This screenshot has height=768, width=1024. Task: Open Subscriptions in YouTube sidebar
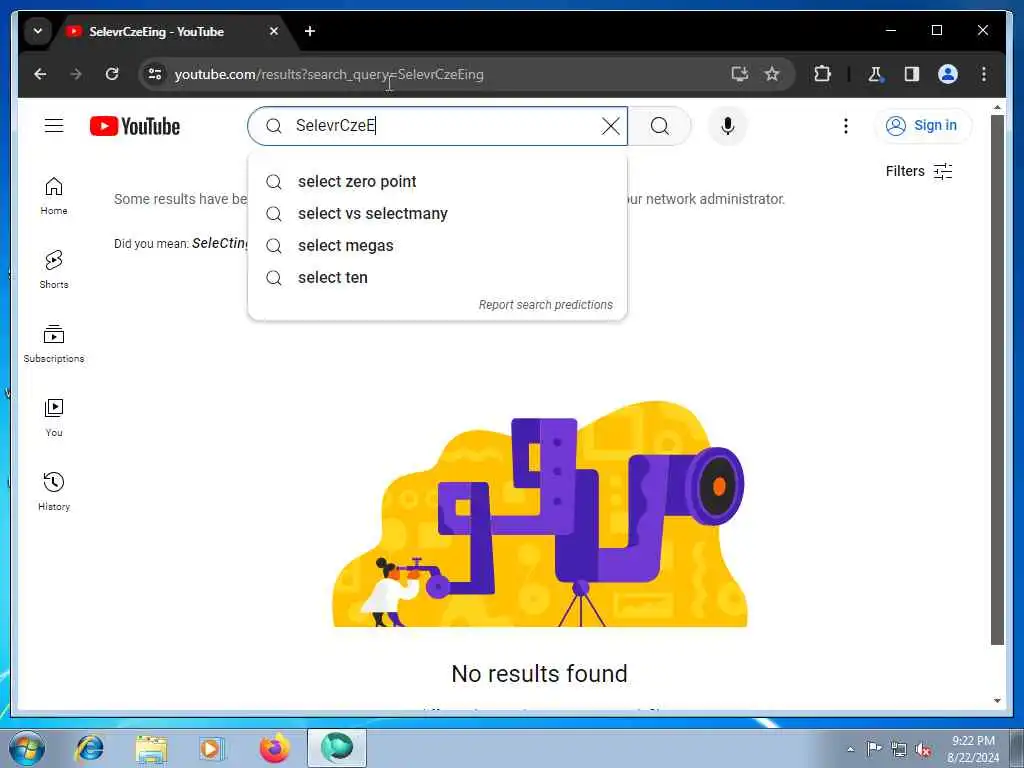tap(54, 344)
